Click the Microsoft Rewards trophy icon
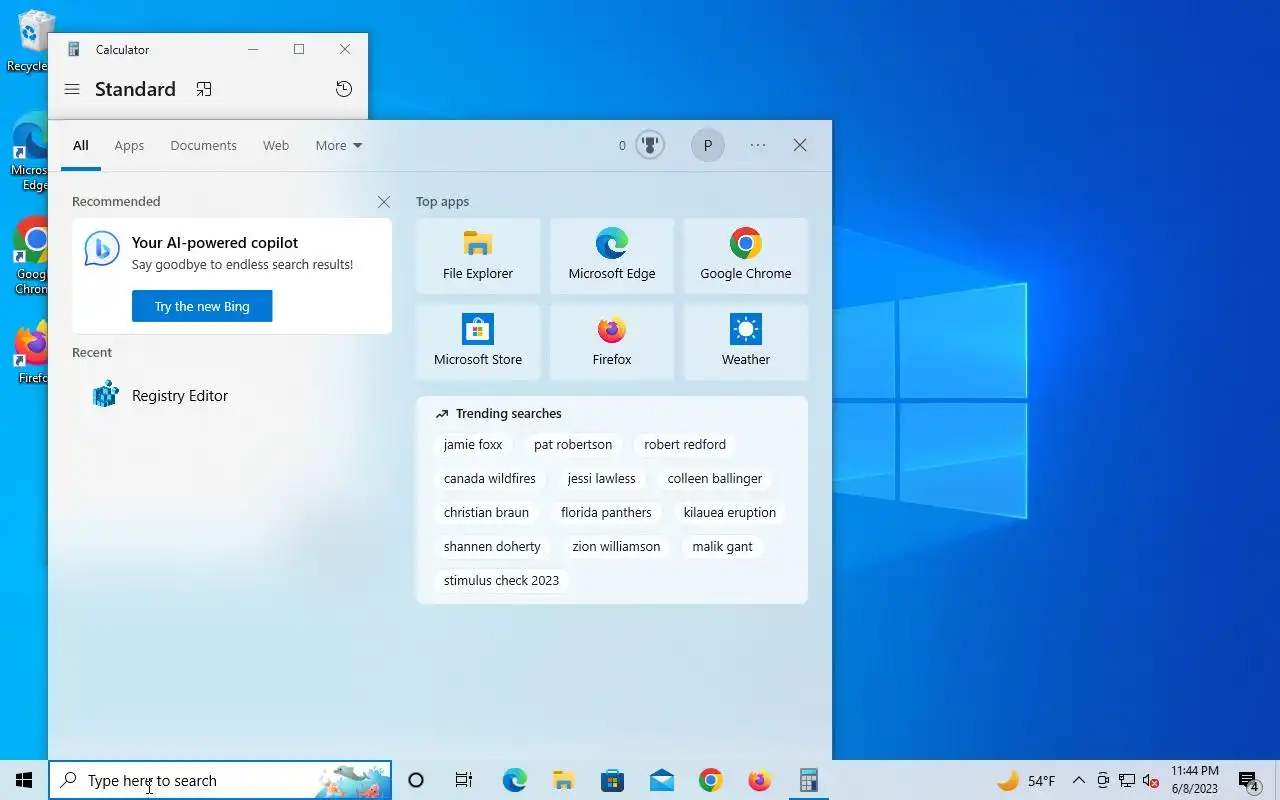 (x=650, y=145)
